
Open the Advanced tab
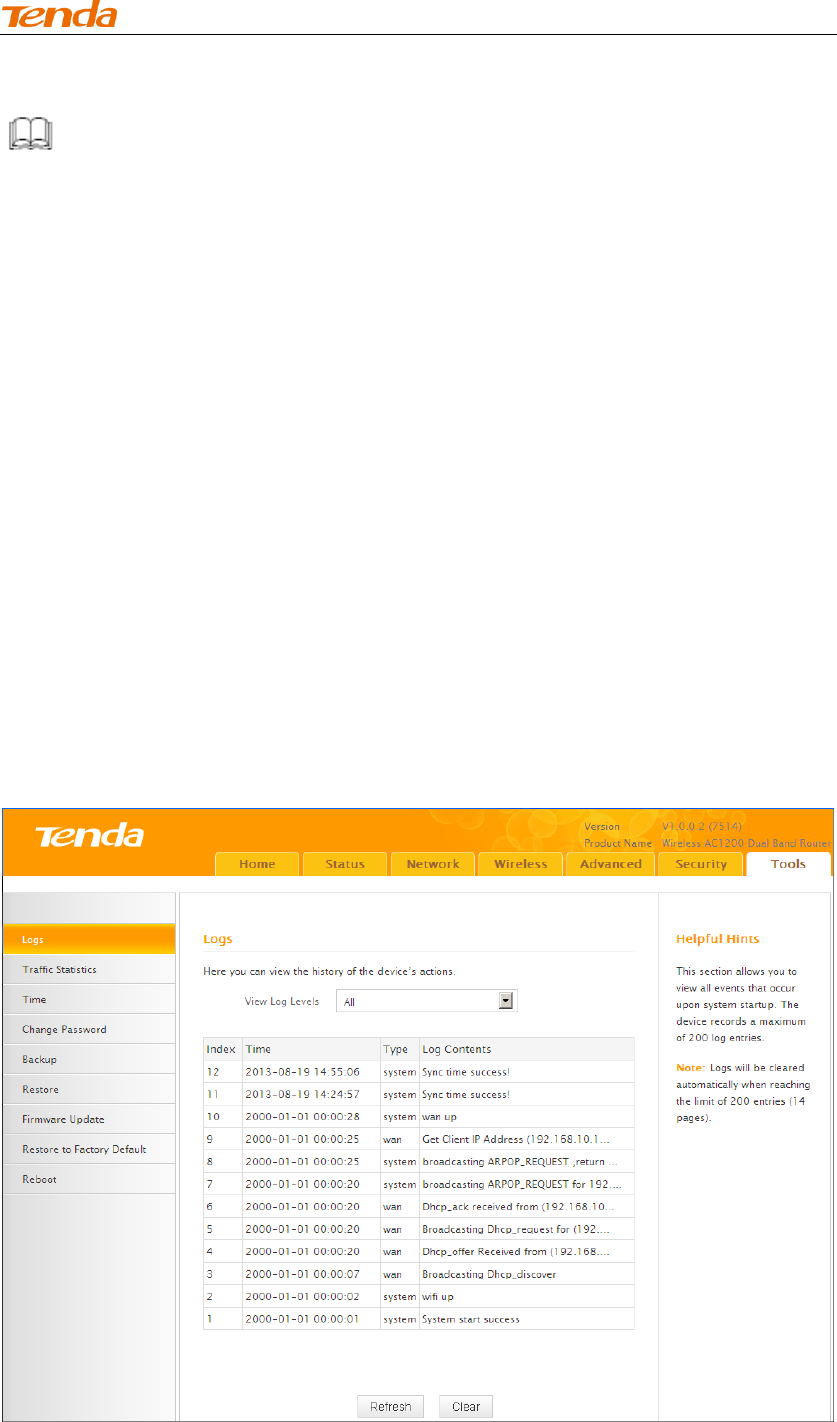tap(610, 864)
